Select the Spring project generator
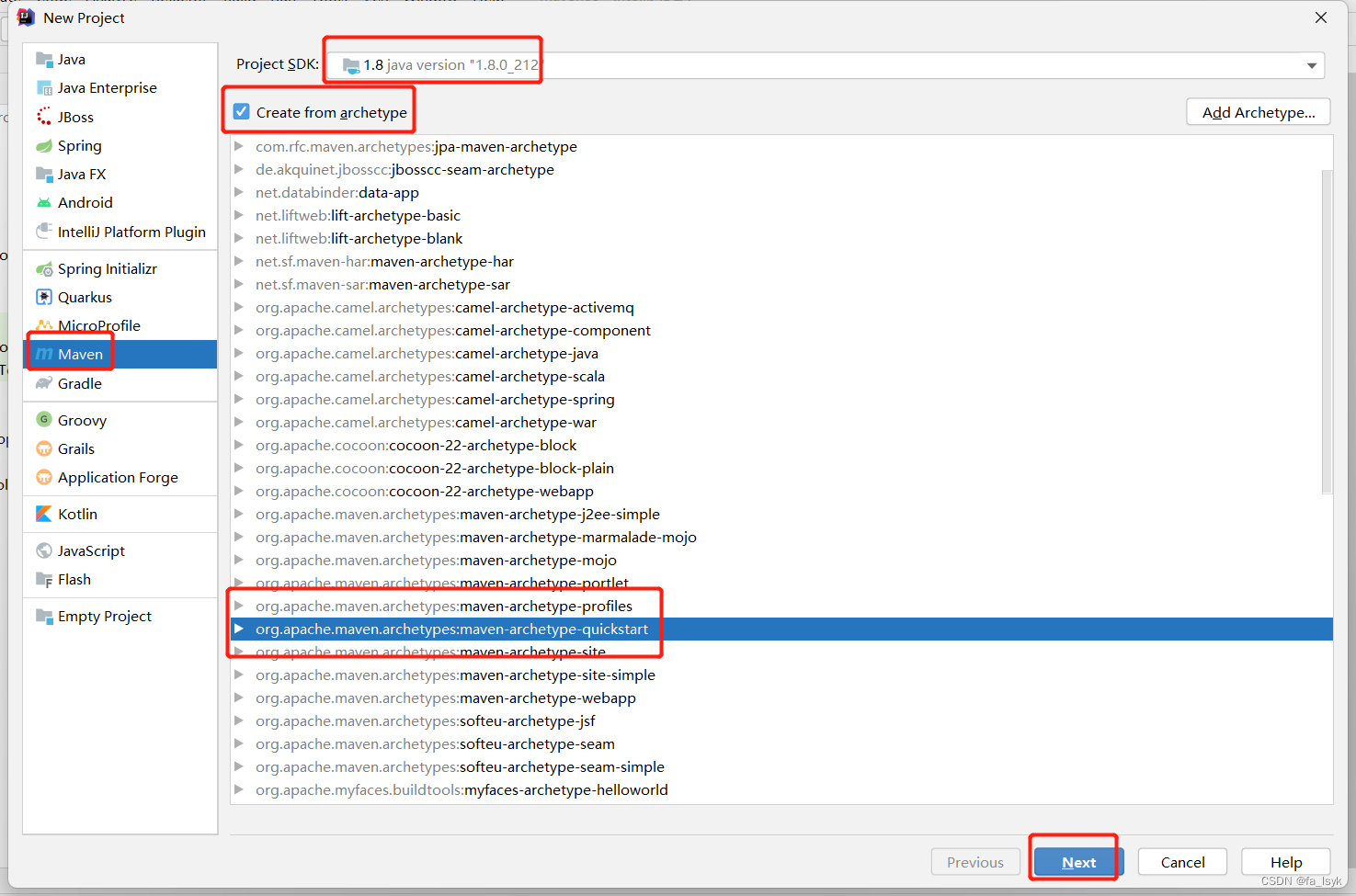This screenshot has width=1356, height=896. 78,145
